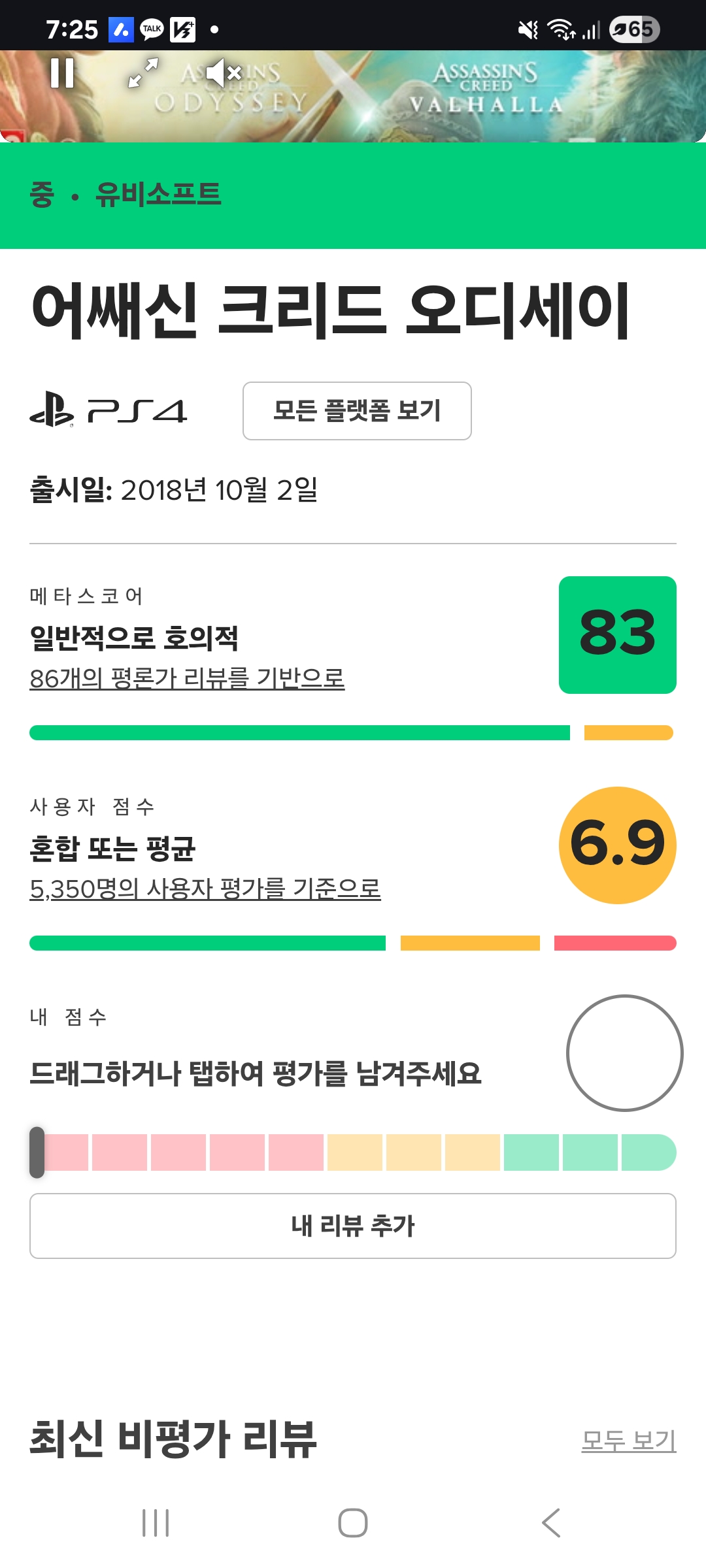This screenshot has height=1568, width=706.
Task: Tap the yellow 6.9 user score badge
Action: [617, 845]
